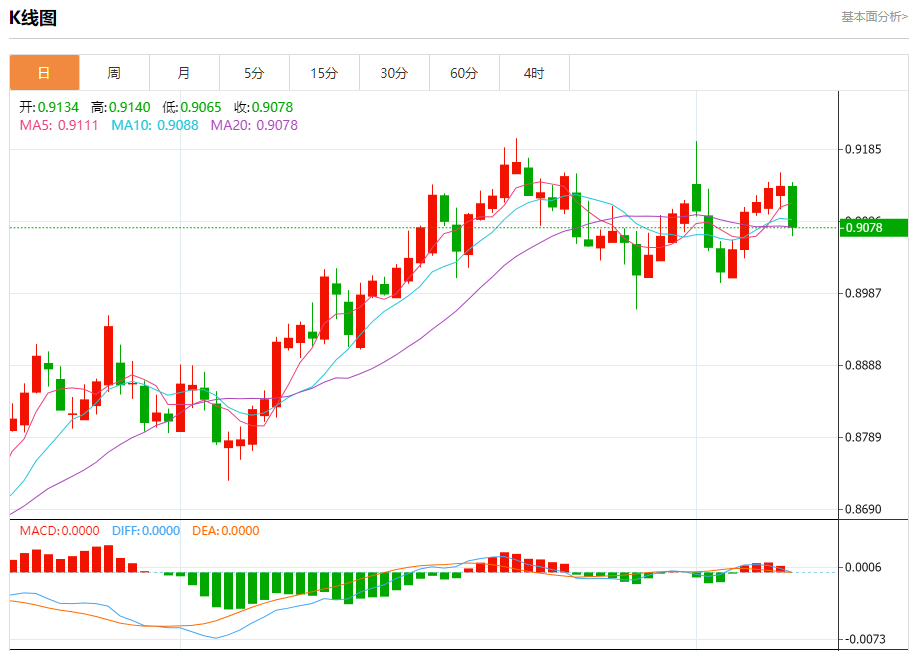This screenshot has width=914, height=651.
Task: Open the 30分 interval tab
Action: pos(394,73)
